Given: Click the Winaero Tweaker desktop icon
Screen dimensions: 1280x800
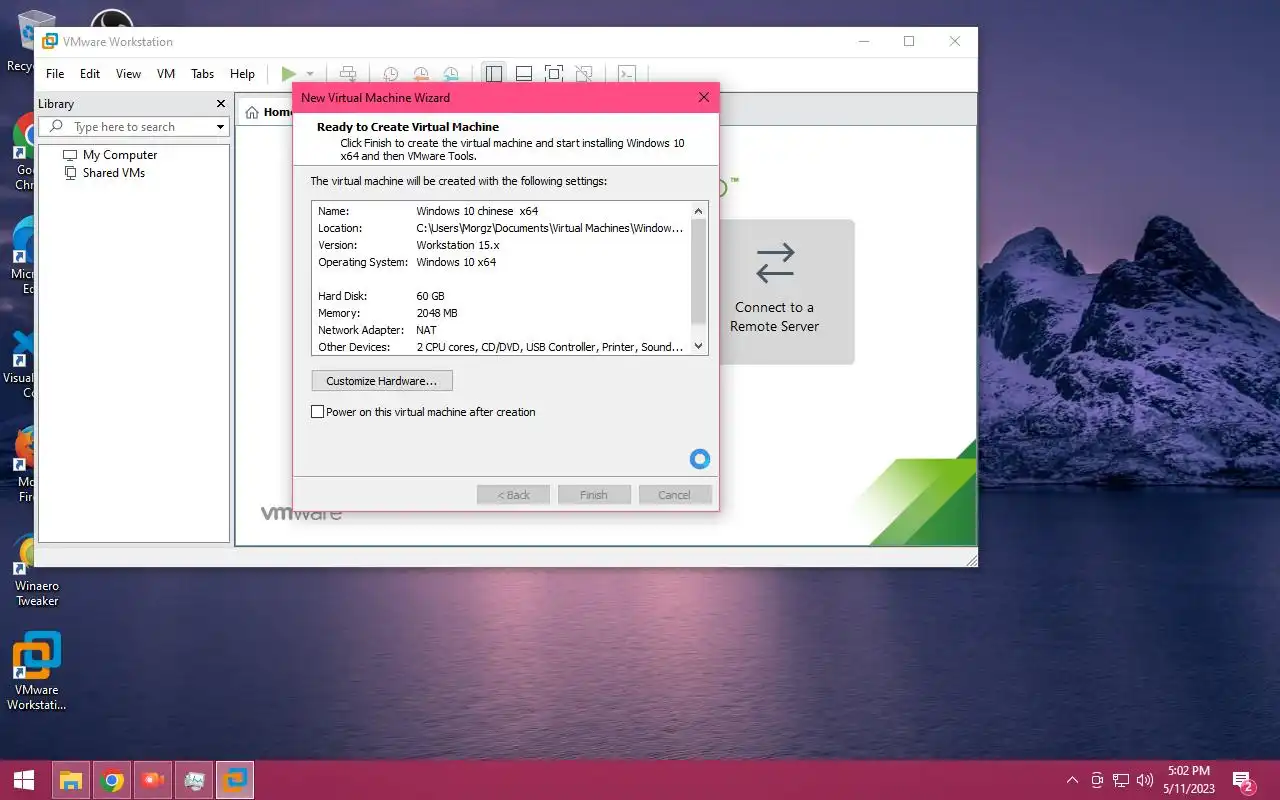Looking at the screenshot, I should coord(37,570).
